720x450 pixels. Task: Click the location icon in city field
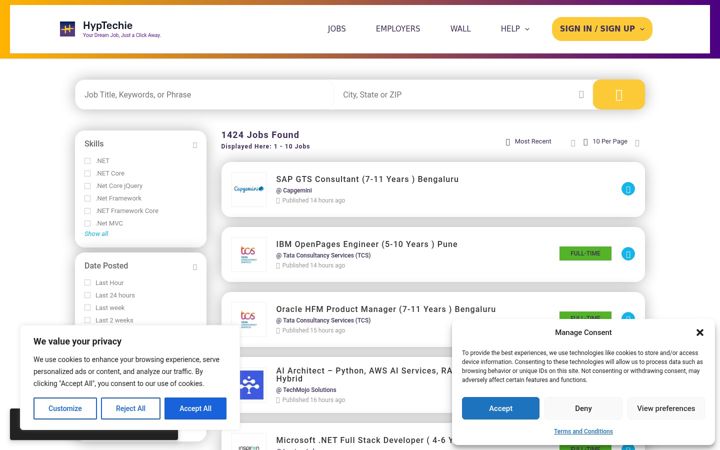coord(581,95)
